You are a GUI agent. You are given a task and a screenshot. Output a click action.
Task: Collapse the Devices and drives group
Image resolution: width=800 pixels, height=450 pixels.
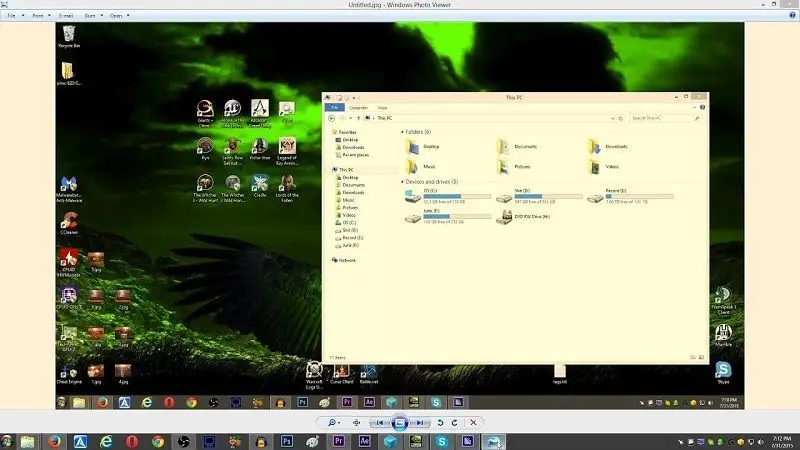(x=403, y=182)
